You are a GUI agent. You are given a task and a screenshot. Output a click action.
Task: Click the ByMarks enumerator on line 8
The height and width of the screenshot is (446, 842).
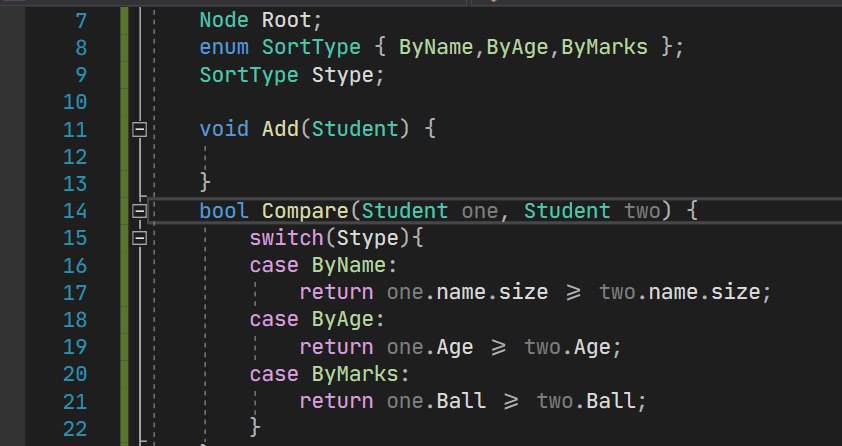605,47
